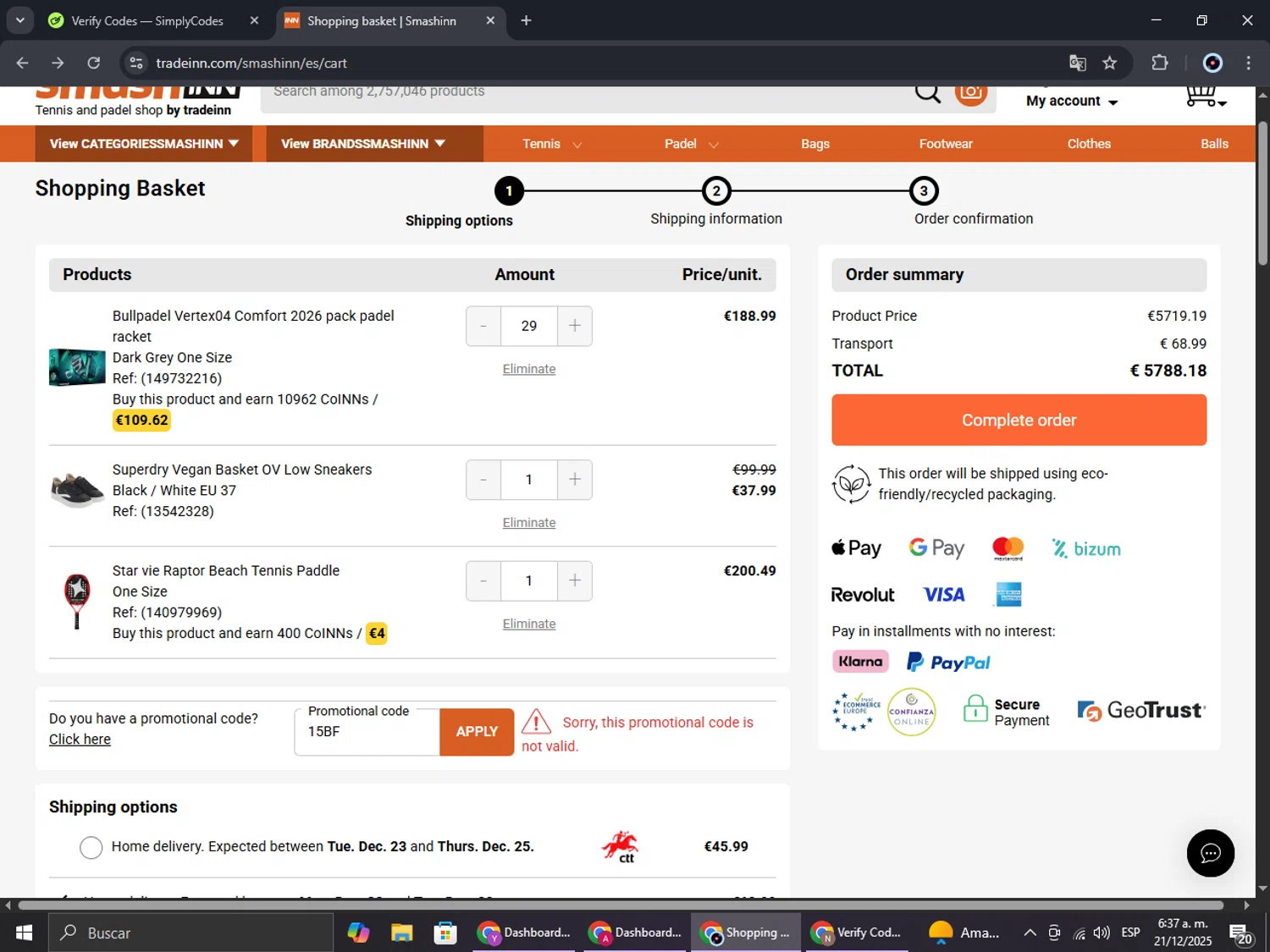Open Windows Start menu
This screenshot has width=1270, height=952.
[x=24, y=933]
